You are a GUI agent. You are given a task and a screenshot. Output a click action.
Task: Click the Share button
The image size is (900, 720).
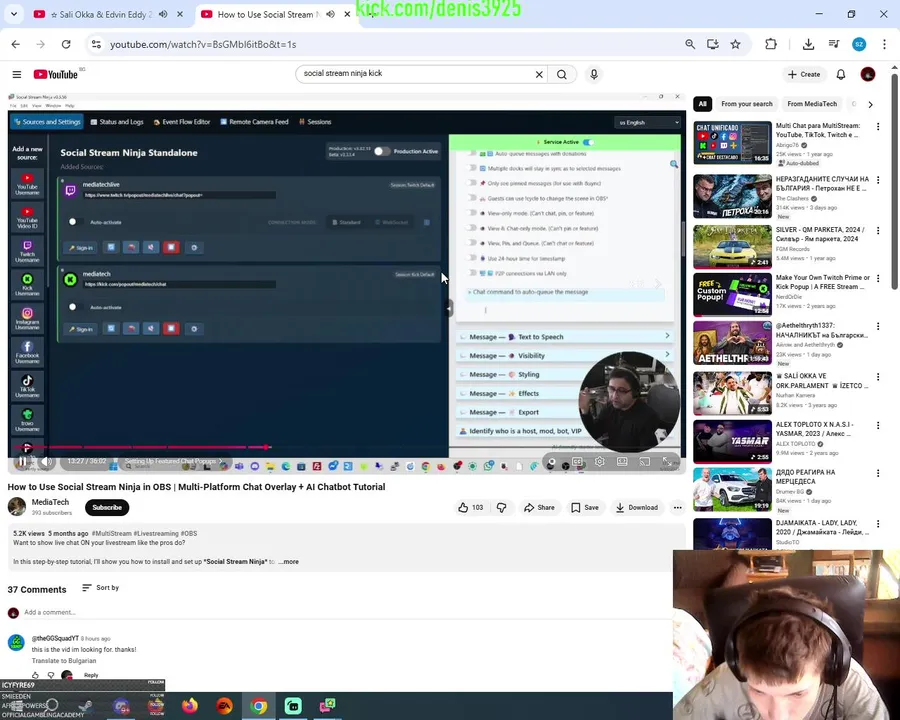tap(540, 508)
